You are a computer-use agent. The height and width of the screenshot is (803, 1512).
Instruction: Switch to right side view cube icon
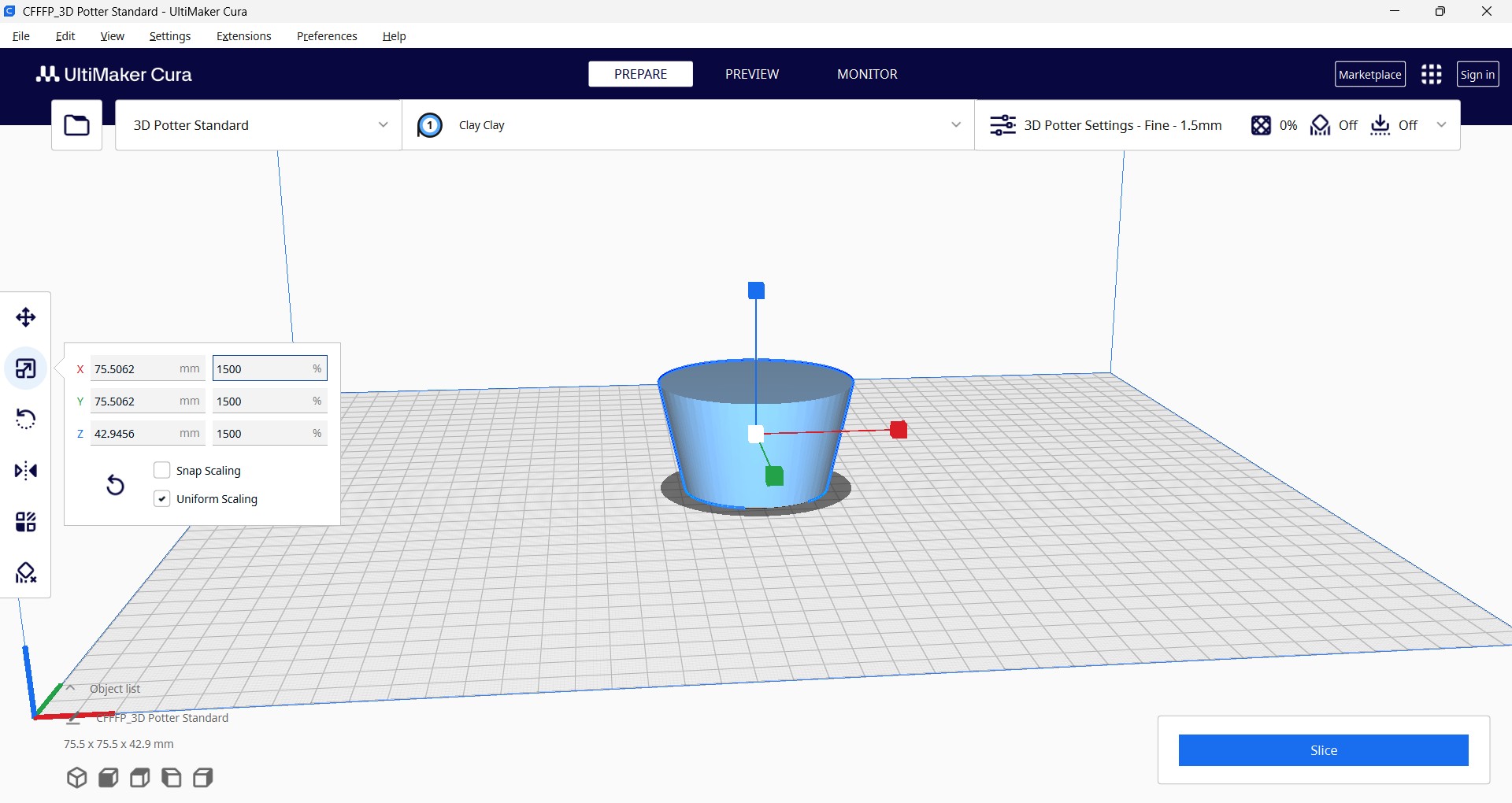[x=203, y=778]
